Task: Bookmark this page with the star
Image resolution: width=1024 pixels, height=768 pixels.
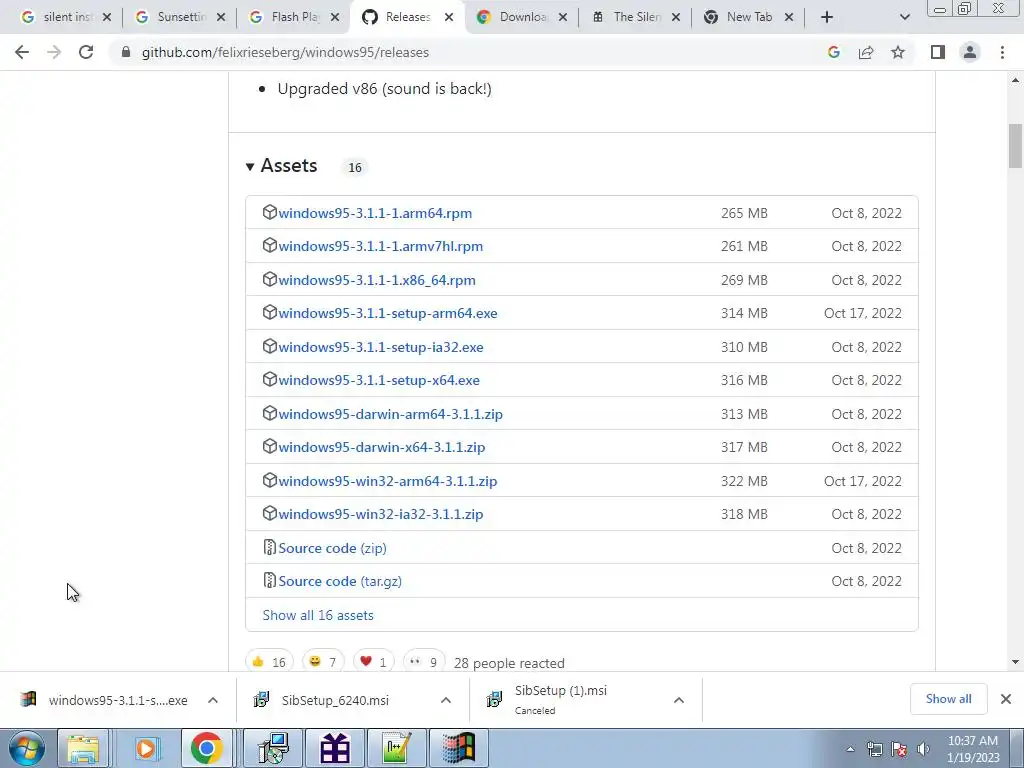Action: tap(898, 52)
